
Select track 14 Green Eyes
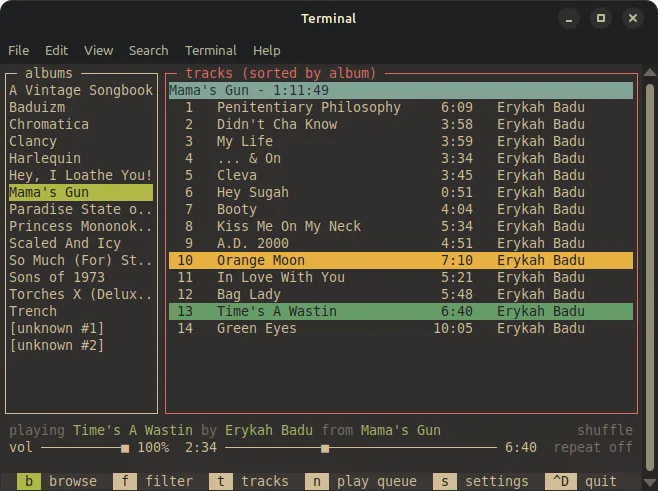click(401, 328)
